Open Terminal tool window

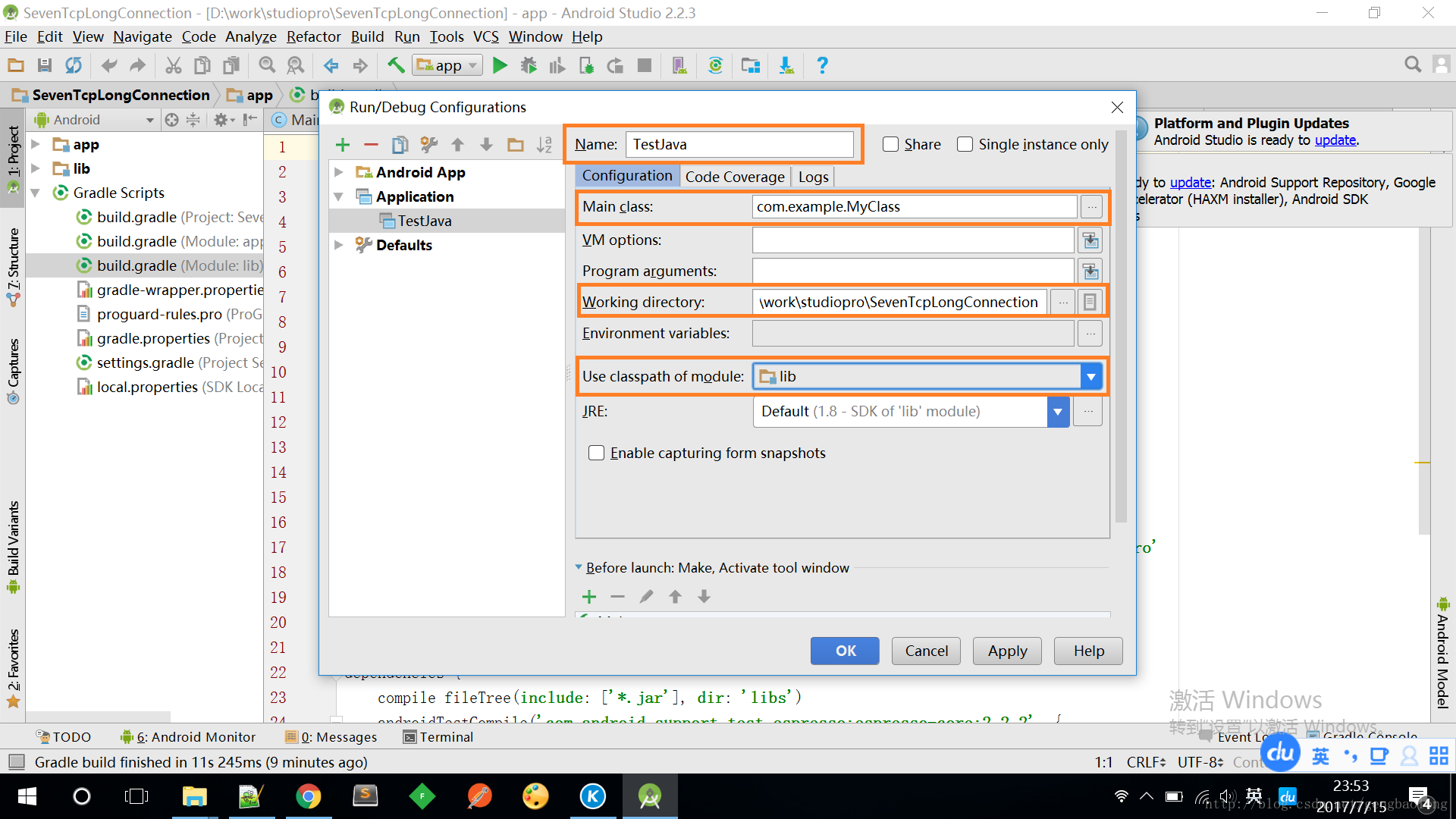[438, 737]
